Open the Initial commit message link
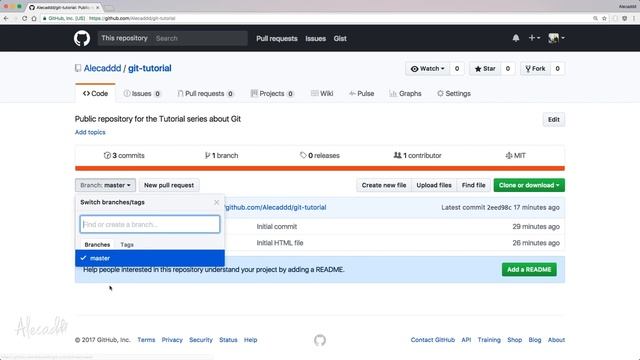Viewport: 640px width, 360px height. pyautogui.click(x=277, y=227)
